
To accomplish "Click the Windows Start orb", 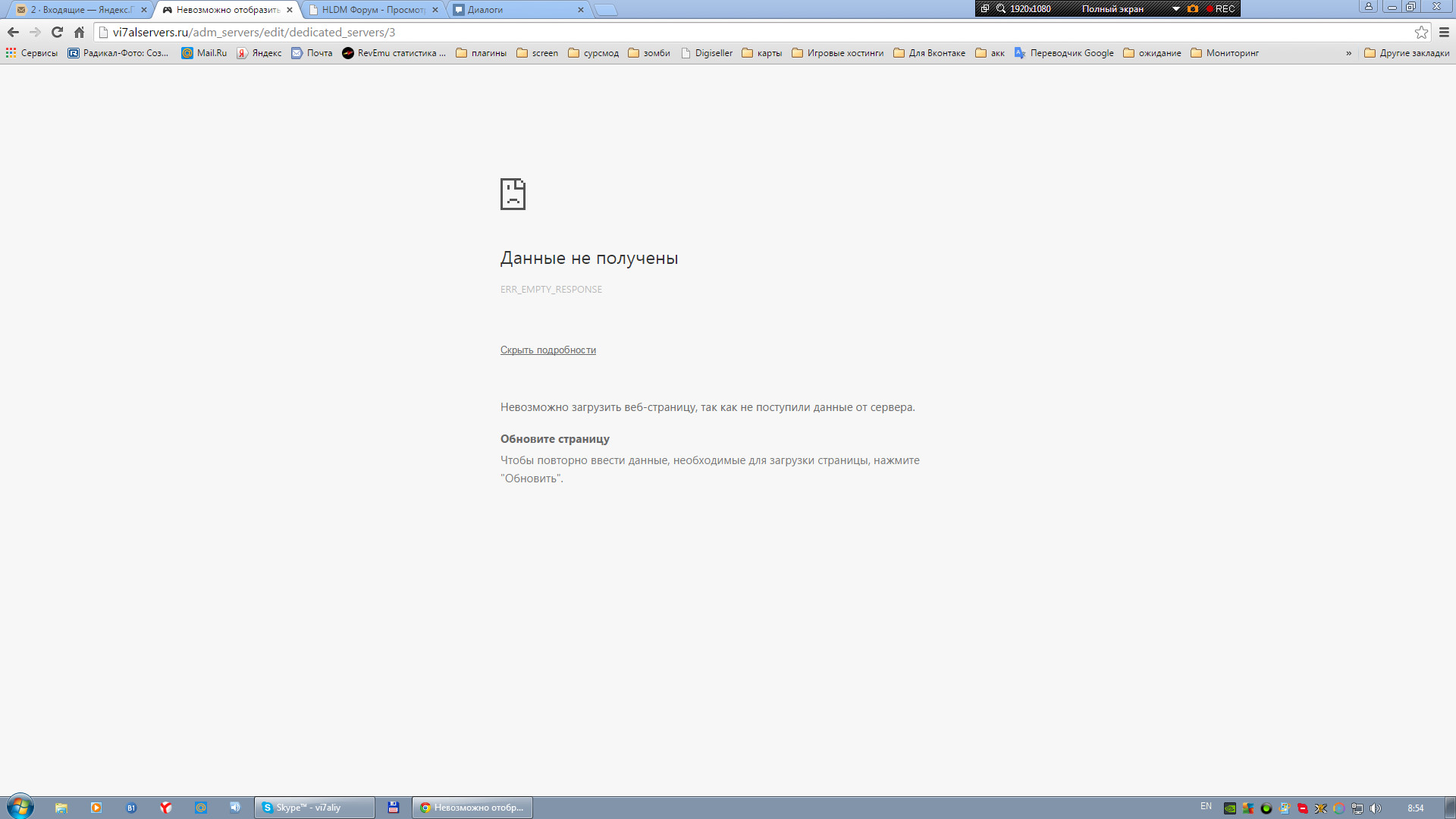I will [x=20, y=807].
